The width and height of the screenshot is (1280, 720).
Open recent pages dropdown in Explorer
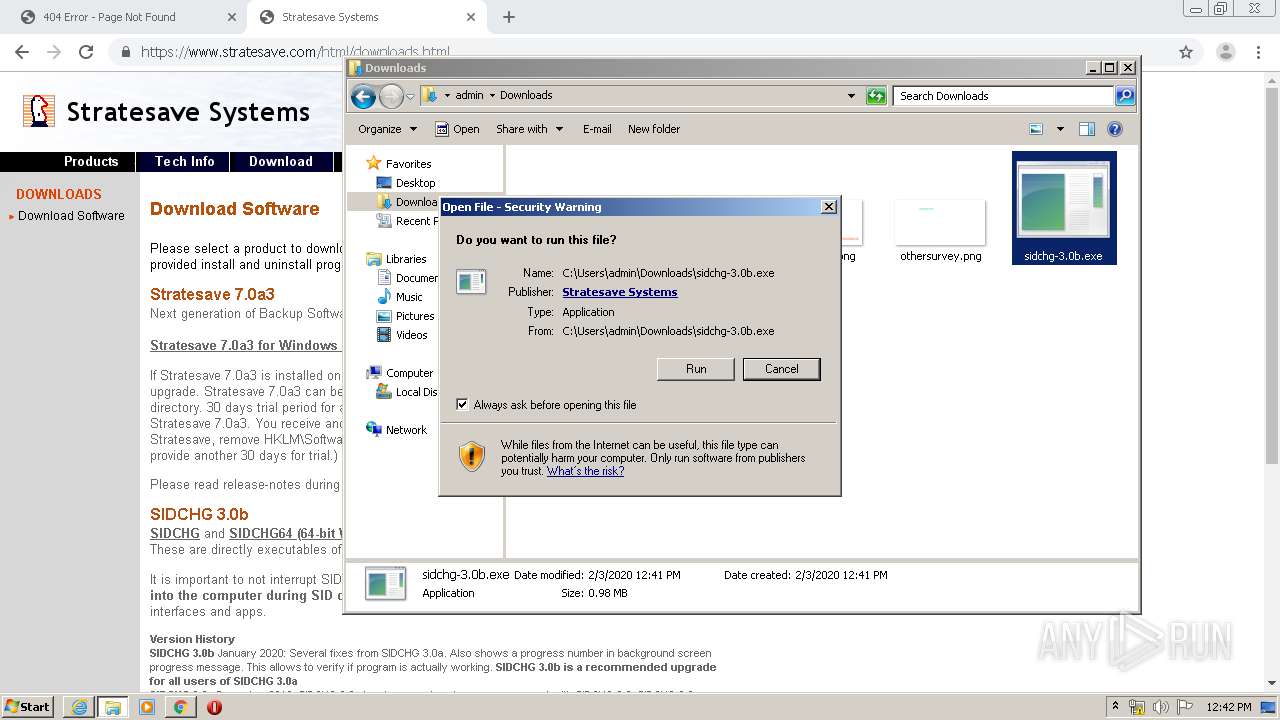[x=410, y=97]
